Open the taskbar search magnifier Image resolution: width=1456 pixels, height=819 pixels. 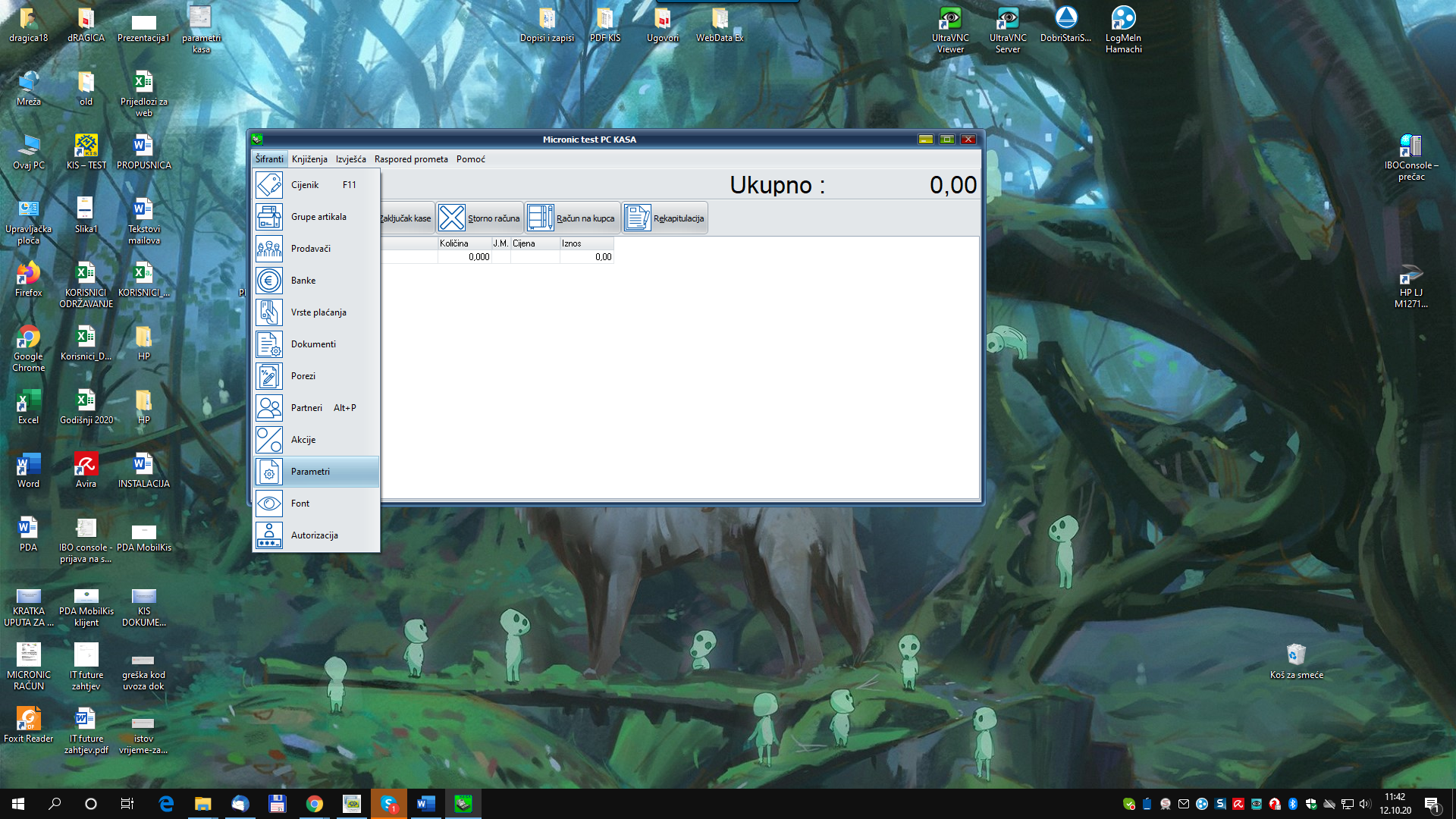coord(55,804)
